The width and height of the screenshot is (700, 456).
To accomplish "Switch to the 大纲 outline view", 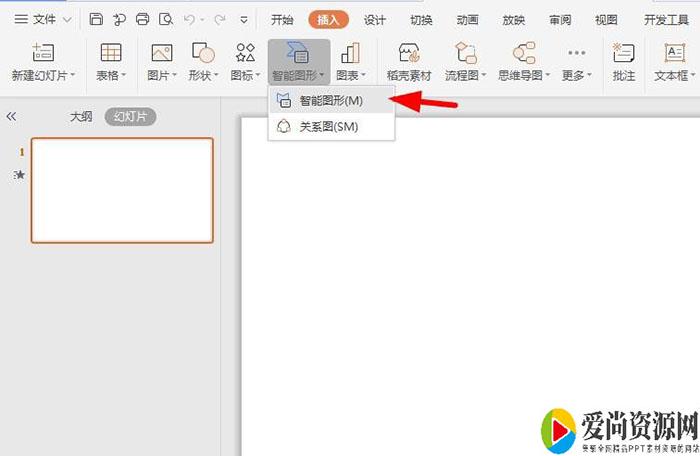I will (81, 117).
